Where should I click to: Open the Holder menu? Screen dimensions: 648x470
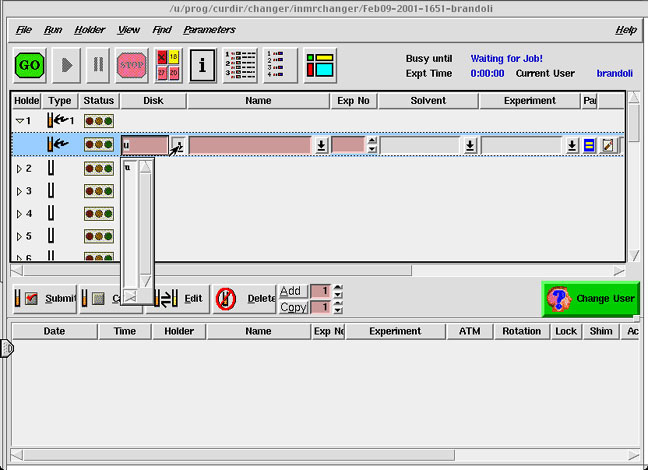tap(89, 30)
